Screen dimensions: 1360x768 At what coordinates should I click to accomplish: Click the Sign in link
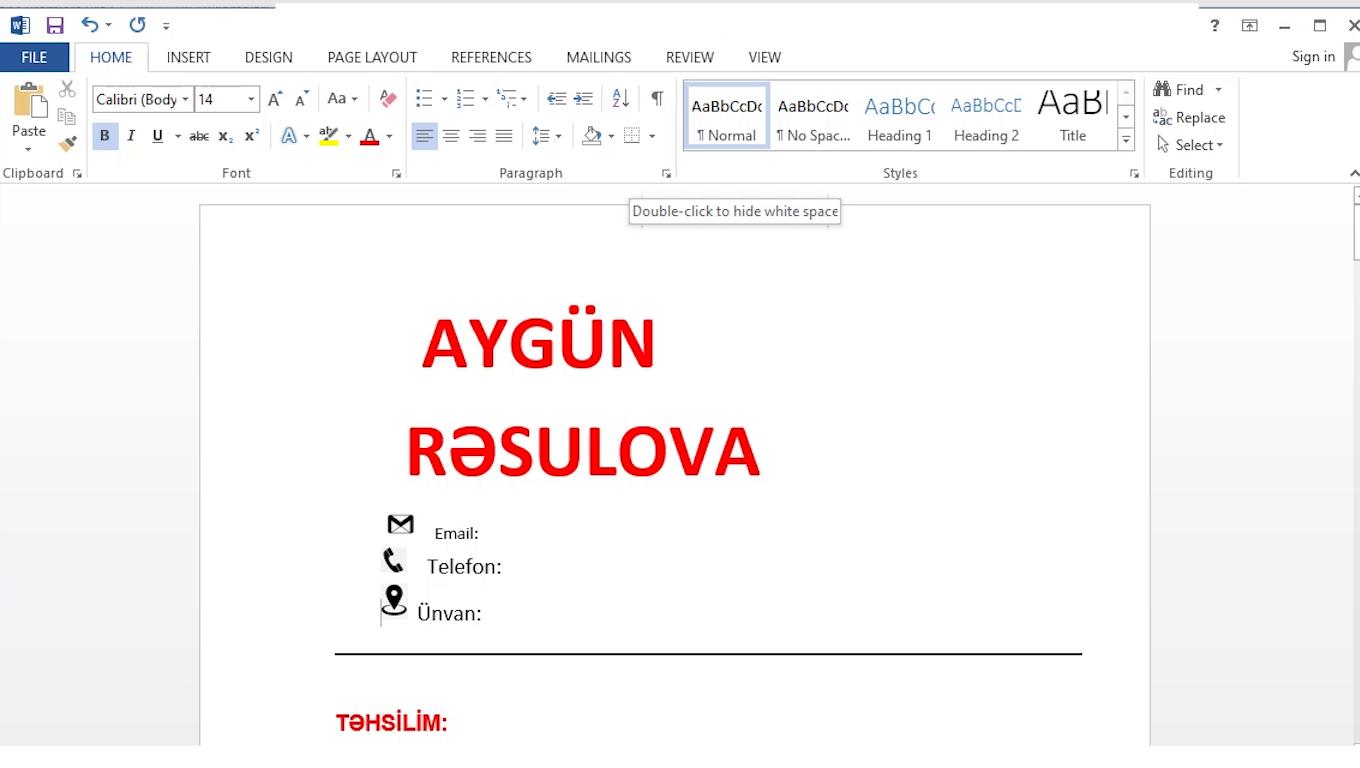(x=1313, y=56)
